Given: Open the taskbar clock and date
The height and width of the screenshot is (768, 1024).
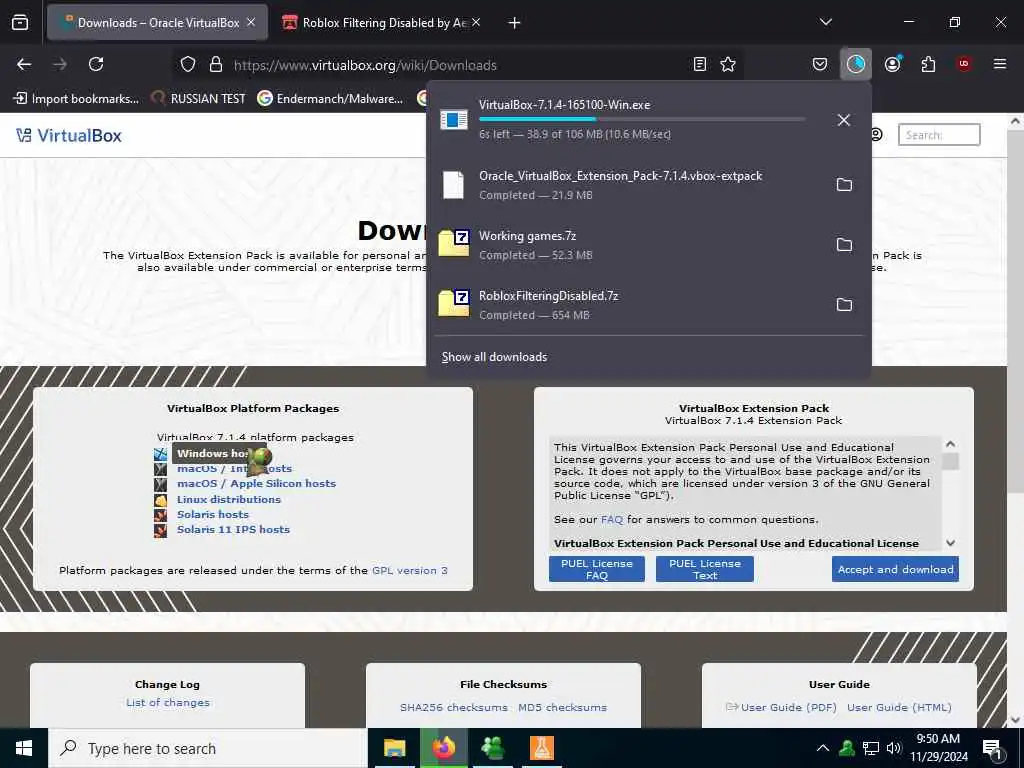Looking at the screenshot, I should (938, 748).
